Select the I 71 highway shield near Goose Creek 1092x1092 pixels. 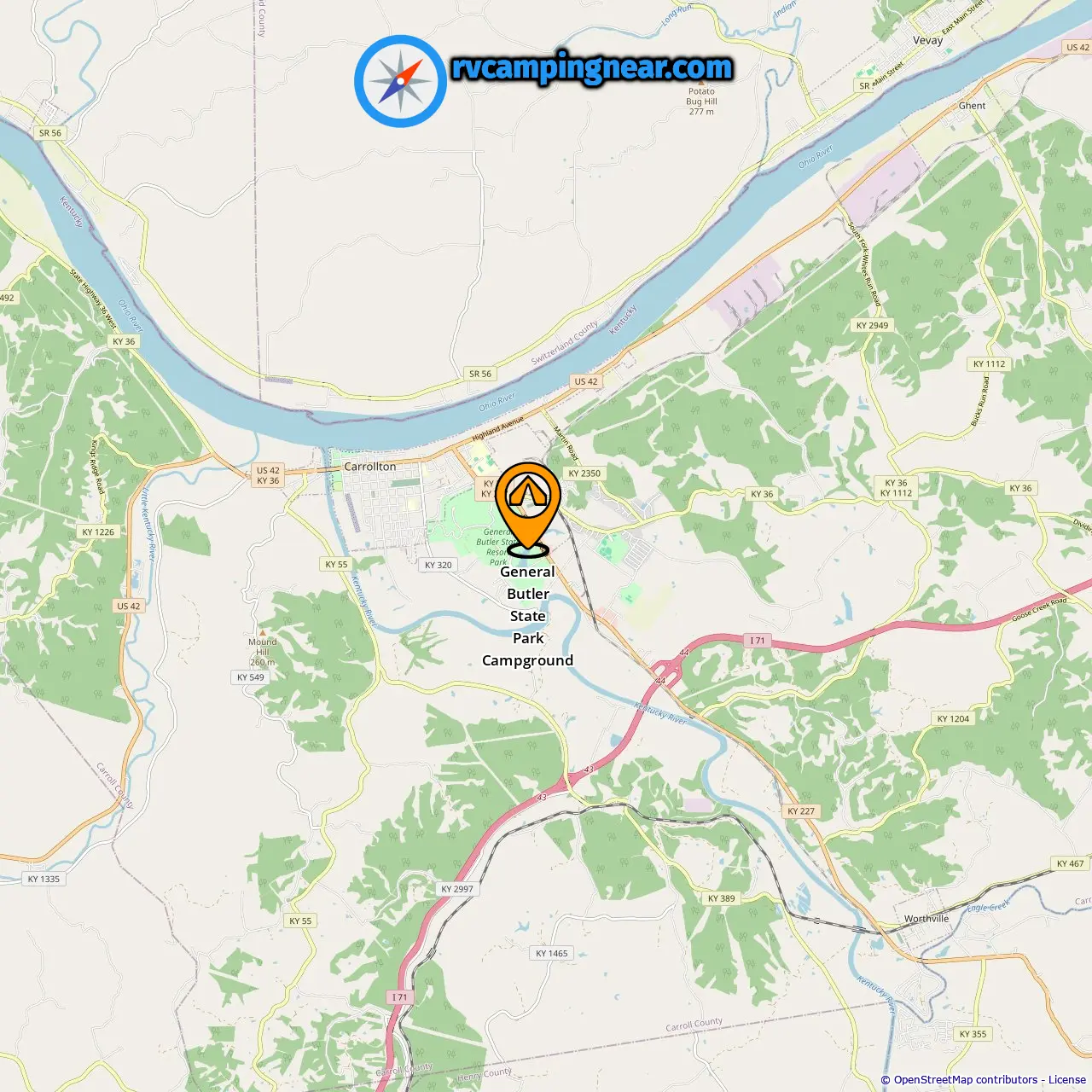tap(758, 641)
